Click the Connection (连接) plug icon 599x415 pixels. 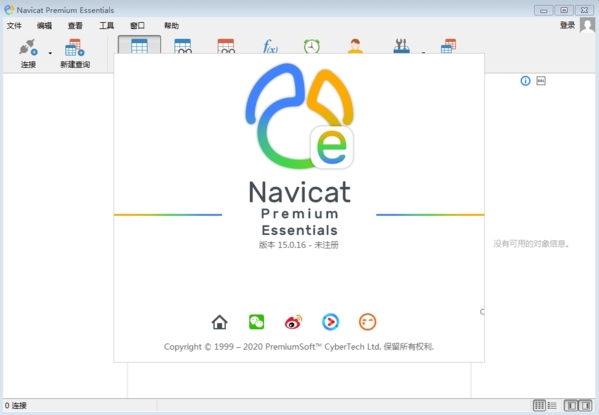coord(28,48)
